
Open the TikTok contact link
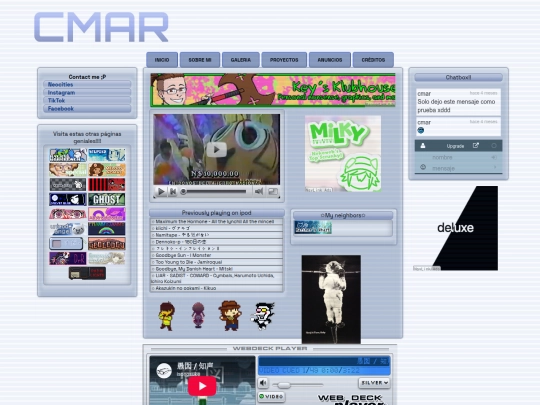87,100
